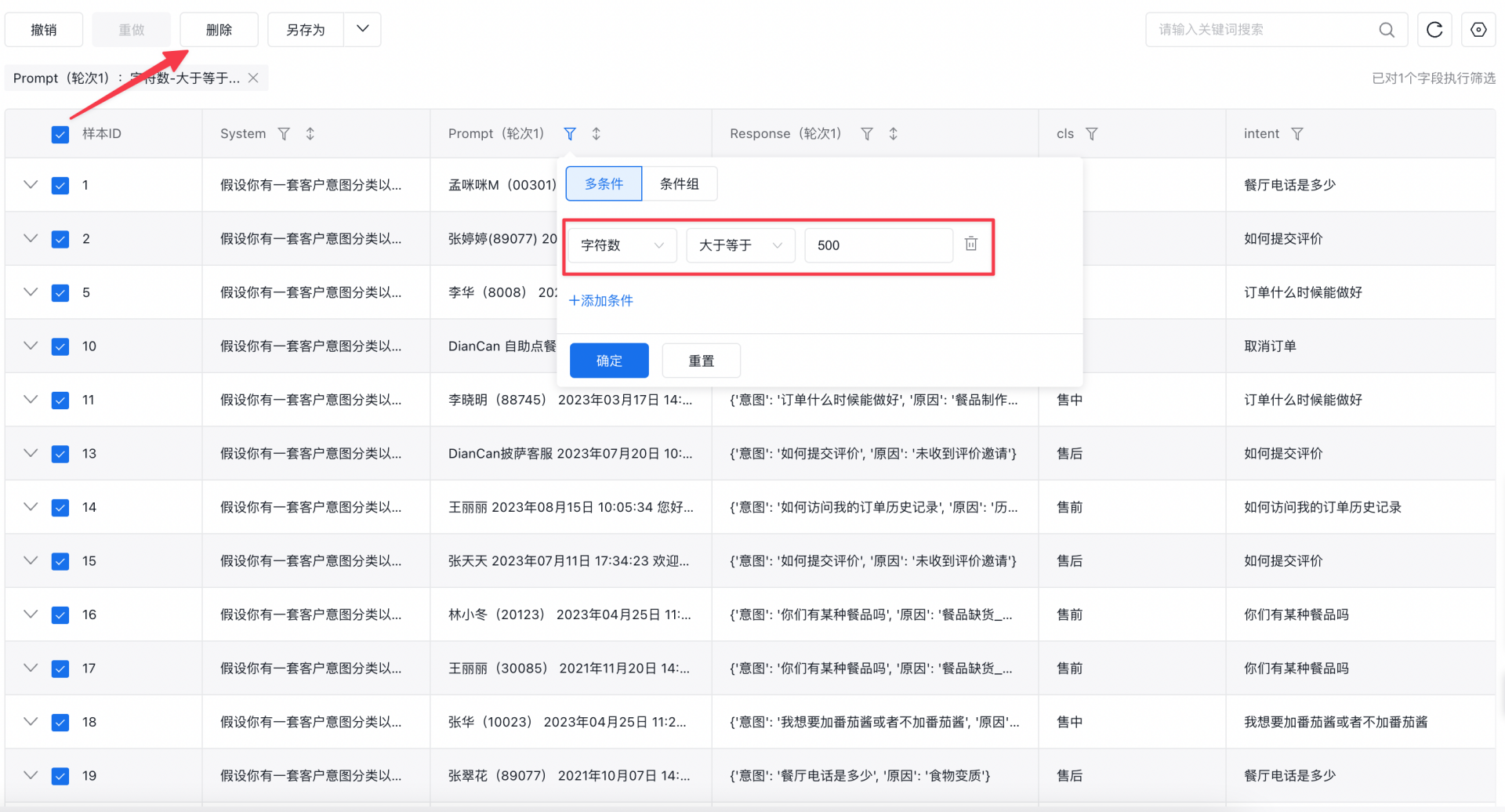Viewport: 1505px width, 812px height.
Task: Click the 撤销 button
Action: click(x=44, y=30)
